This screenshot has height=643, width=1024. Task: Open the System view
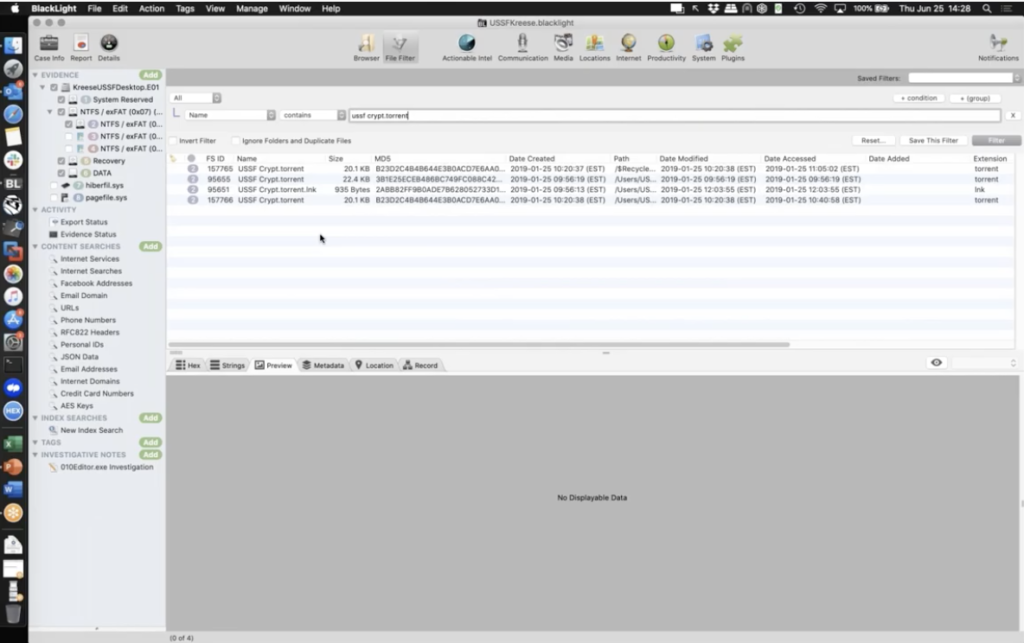click(x=703, y=48)
